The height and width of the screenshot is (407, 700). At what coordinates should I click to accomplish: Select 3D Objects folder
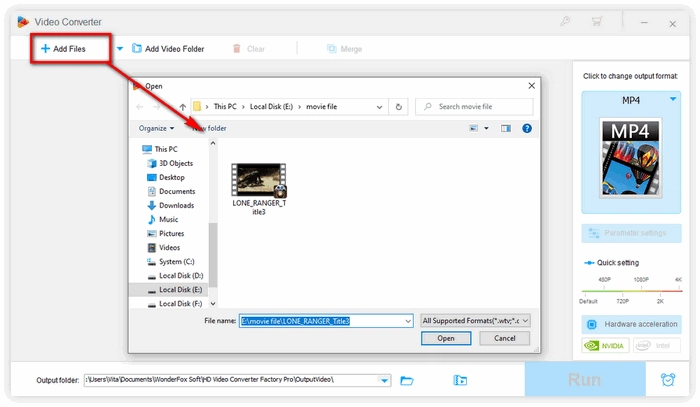170,163
